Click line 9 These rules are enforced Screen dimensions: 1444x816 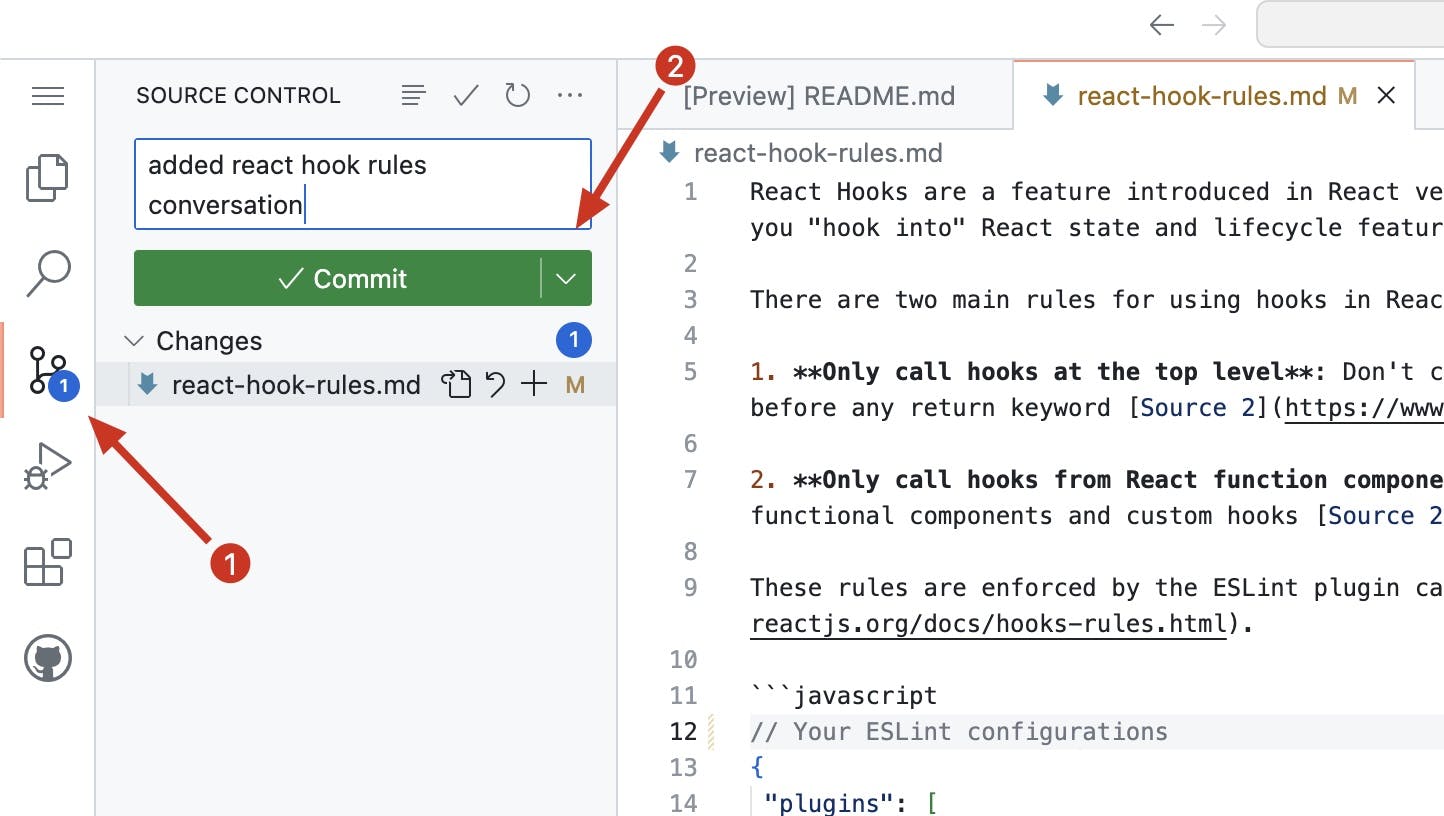click(1096, 588)
